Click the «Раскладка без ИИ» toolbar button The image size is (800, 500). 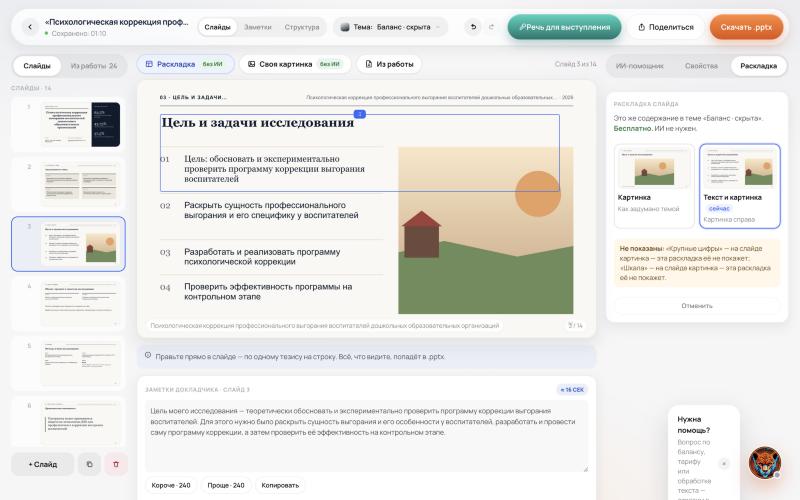pos(185,64)
